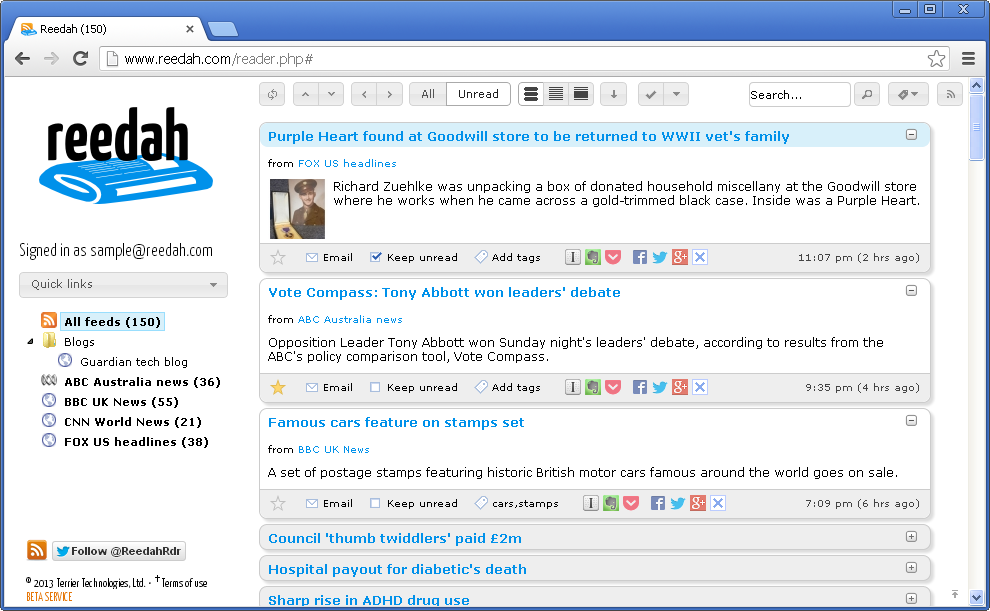Save Purple Heart article to Pocket
Viewport: 990px width, 611px height.
[613, 257]
